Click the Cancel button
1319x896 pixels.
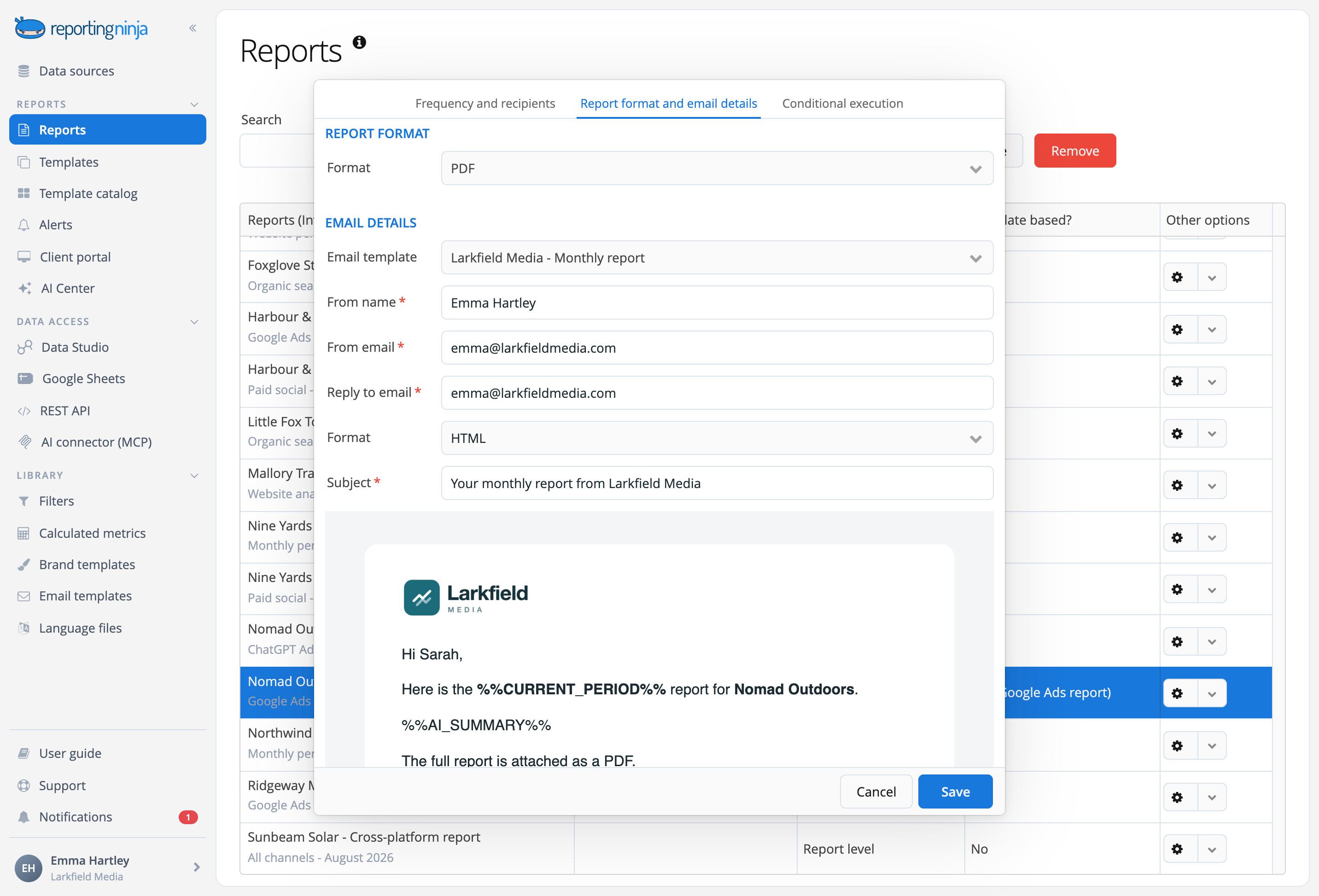[876, 791]
